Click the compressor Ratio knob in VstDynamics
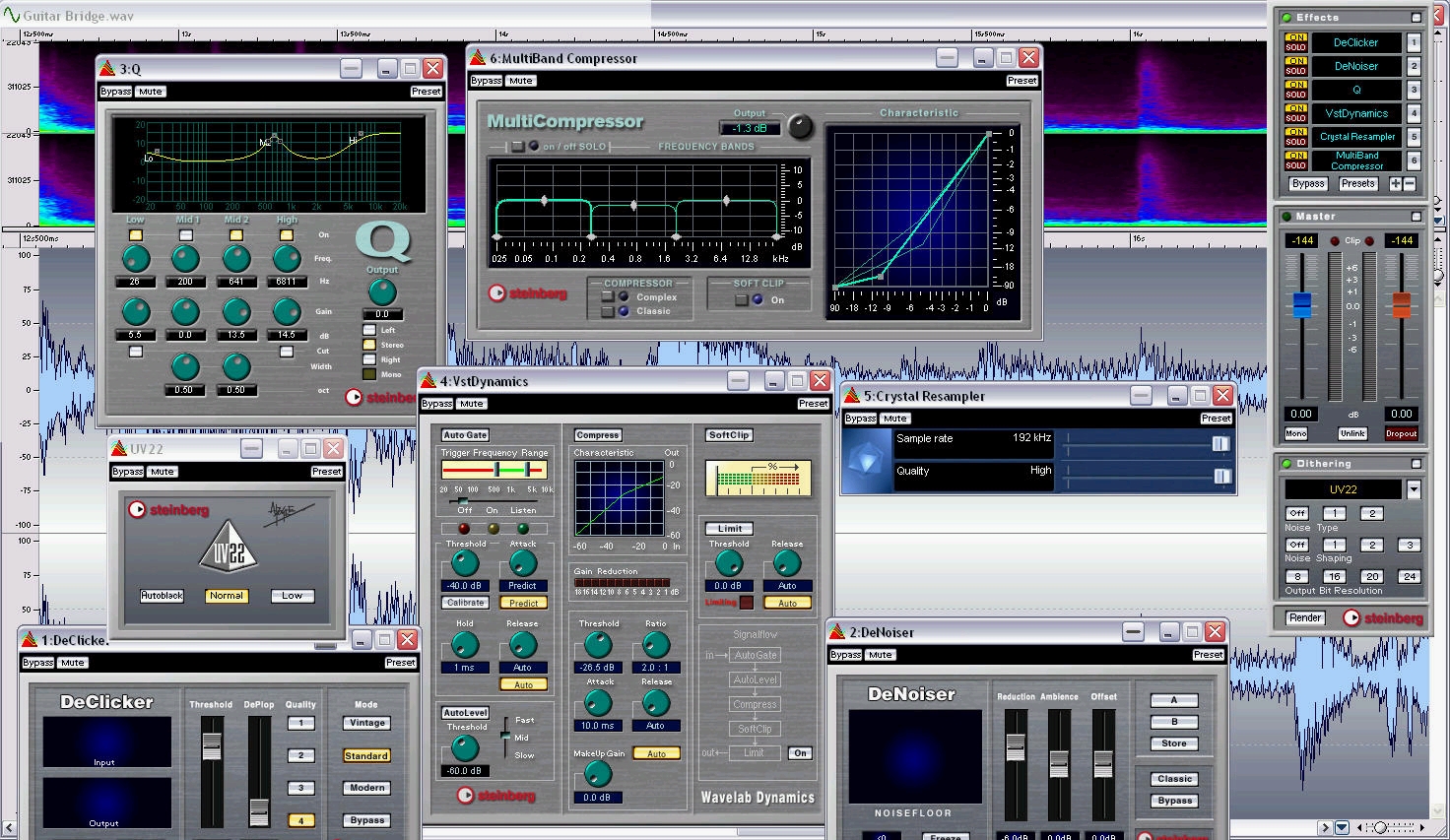1450x840 pixels. tap(655, 645)
